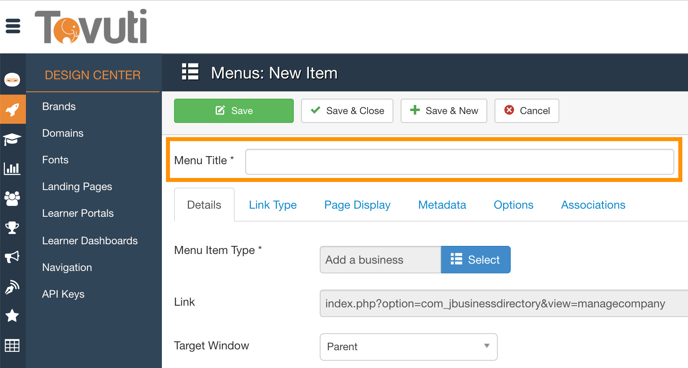Open the graduation cap sidebar icon

coord(12,139)
